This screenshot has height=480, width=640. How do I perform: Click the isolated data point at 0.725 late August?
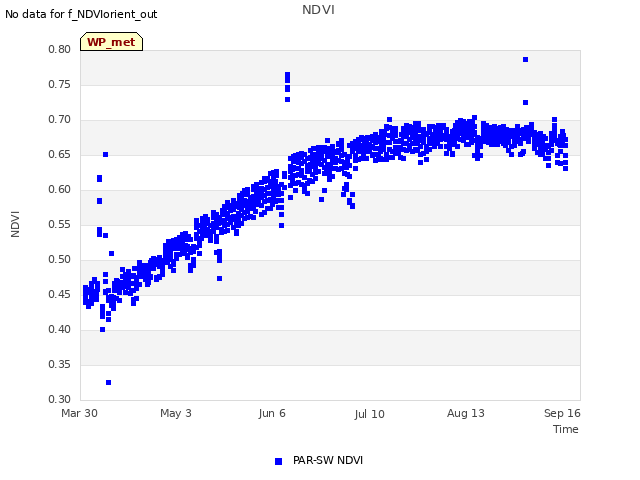pyautogui.click(x=526, y=102)
